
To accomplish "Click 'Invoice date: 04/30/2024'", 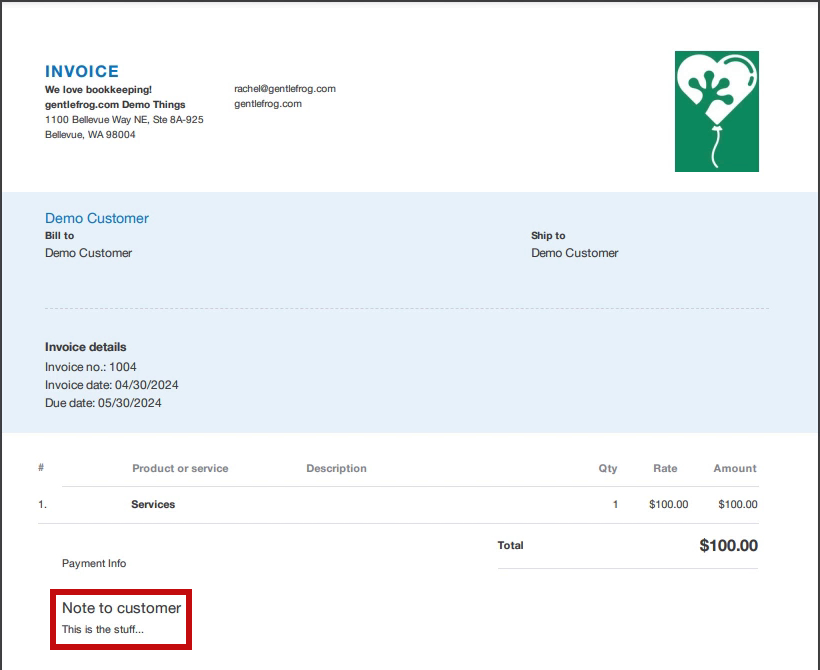I will coord(111,385).
